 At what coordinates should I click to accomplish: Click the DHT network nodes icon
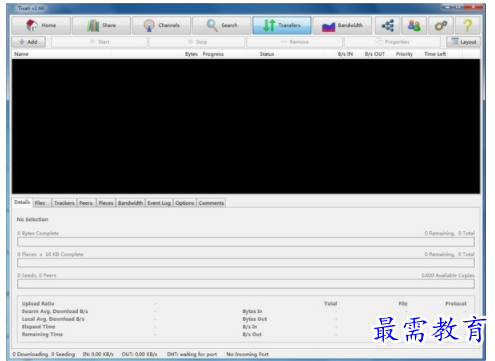click(x=388, y=25)
